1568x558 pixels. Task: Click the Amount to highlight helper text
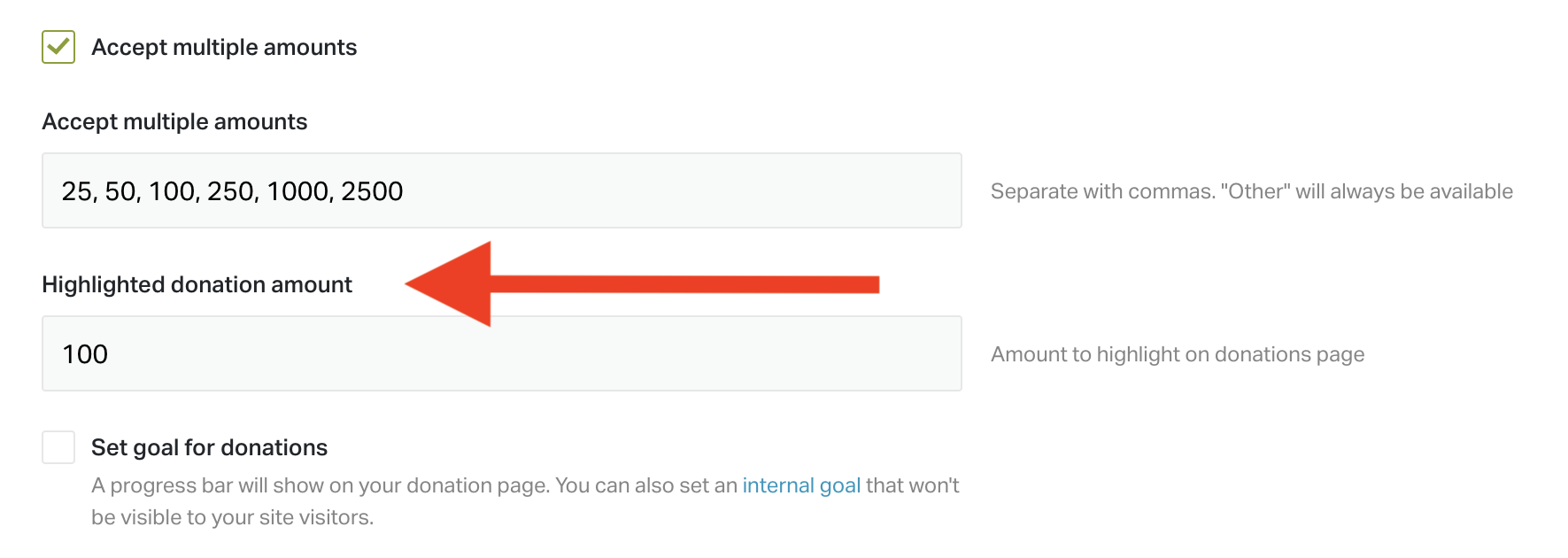[1178, 353]
